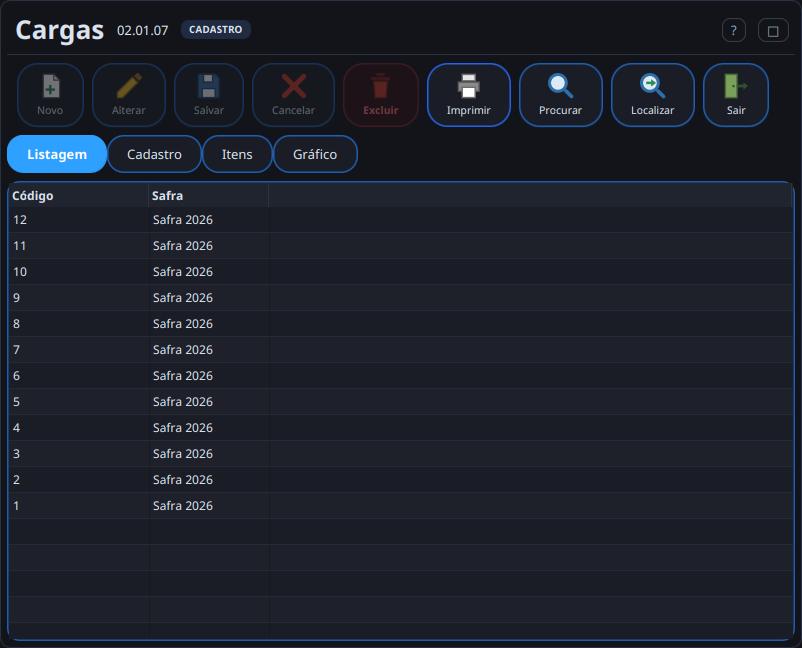
Task: Print the list with Imprimir
Action: pos(469,95)
